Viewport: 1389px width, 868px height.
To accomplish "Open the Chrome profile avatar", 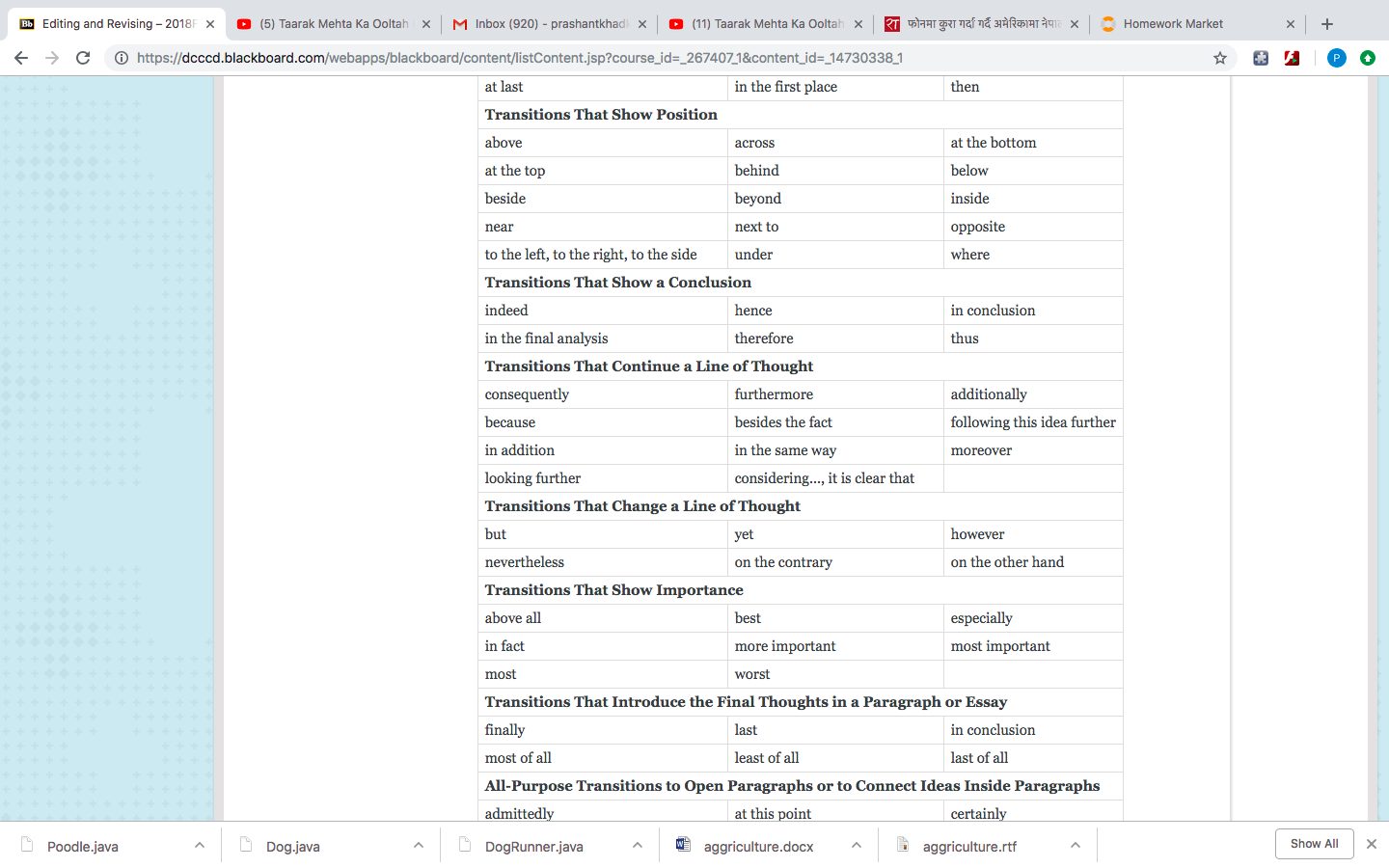I will [1336, 58].
